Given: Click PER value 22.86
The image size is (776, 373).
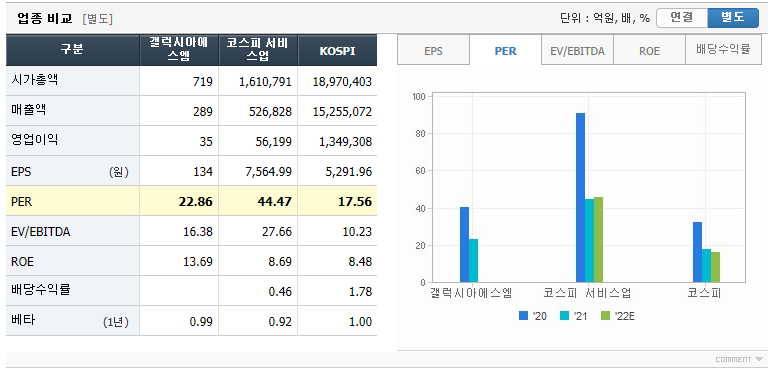Looking at the screenshot, I should click(x=196, y=202).
